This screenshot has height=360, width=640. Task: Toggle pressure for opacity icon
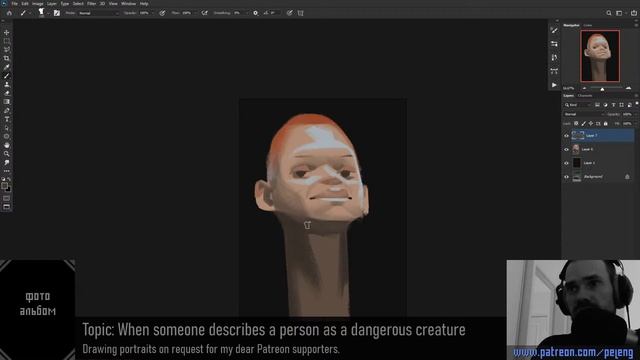pos(162,13)
